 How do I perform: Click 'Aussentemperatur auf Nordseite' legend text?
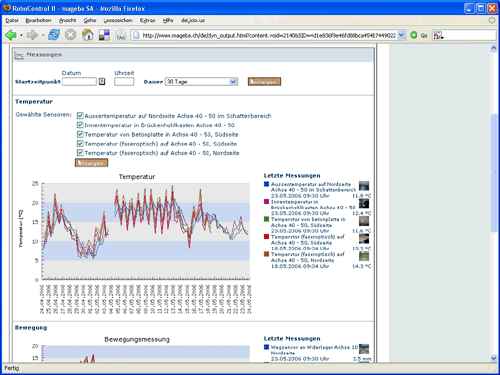tap(311, 184)
